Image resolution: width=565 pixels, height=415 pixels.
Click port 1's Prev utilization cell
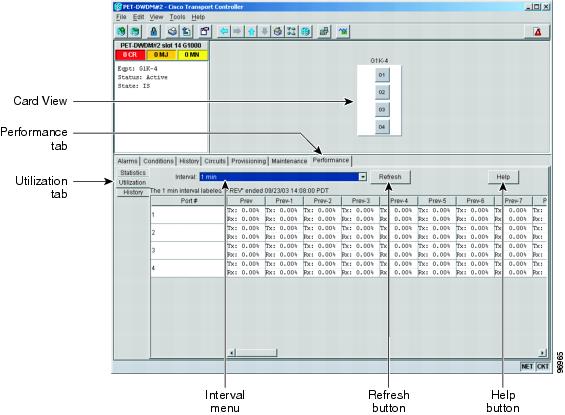click(x=245, y=215)
